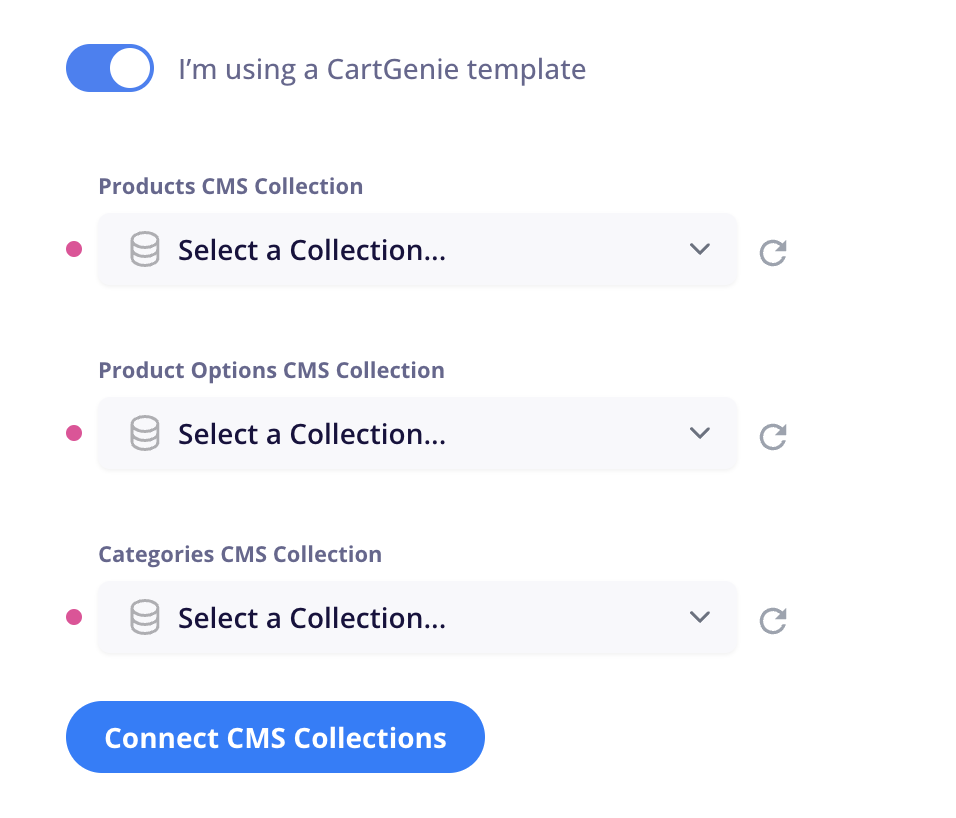Click the pink status dot beside Categories collection
This screenshot has height=818, width=956.
point(74,617)
